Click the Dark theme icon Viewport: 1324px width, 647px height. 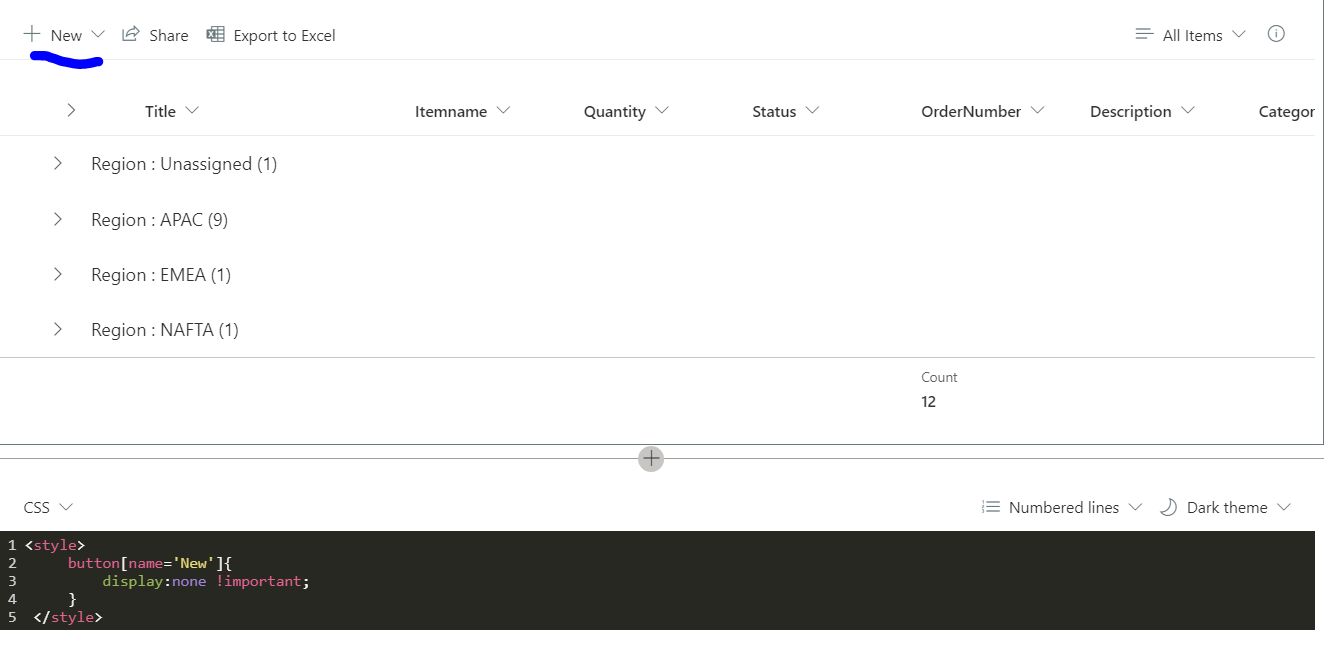click(1169, 507)
